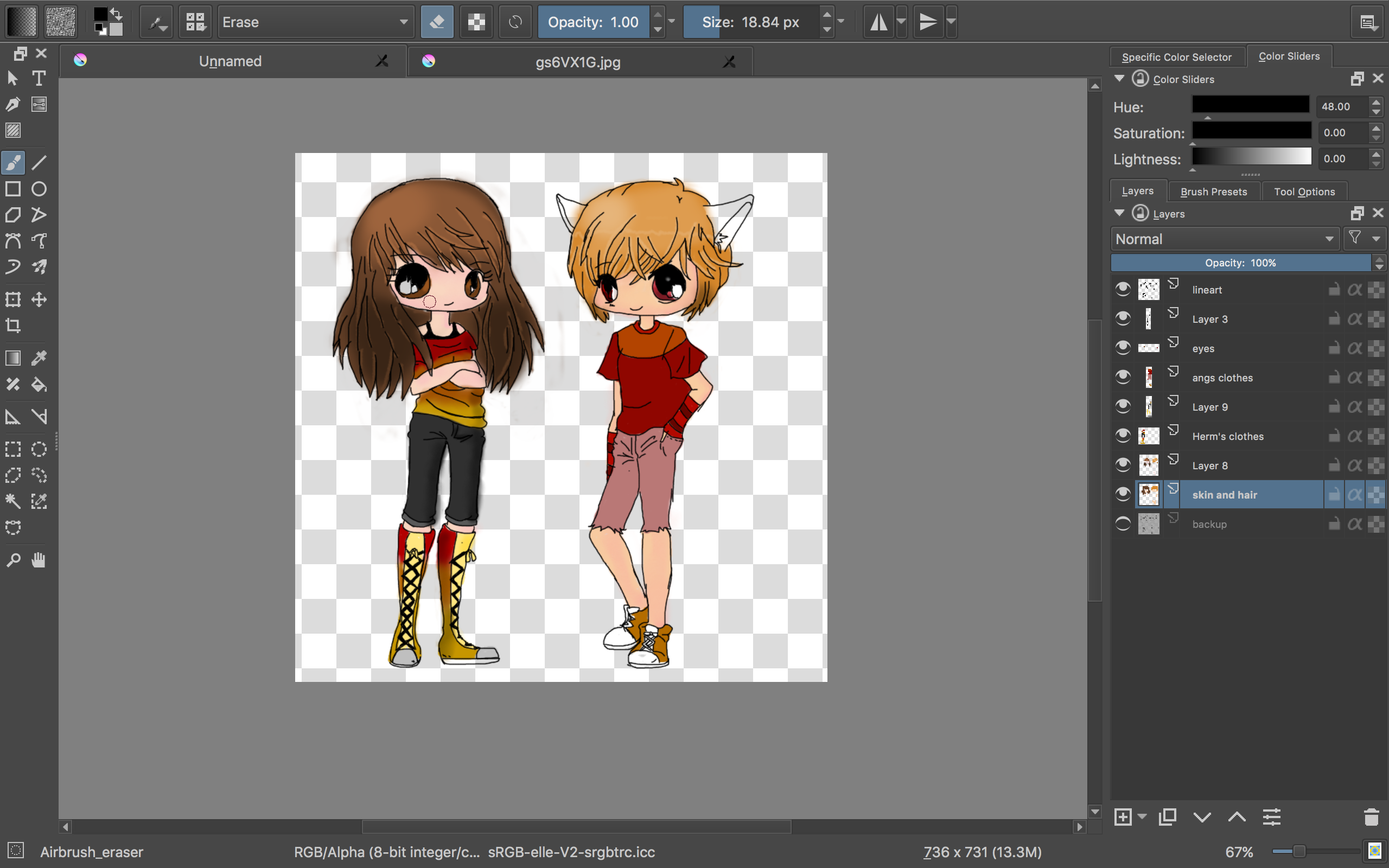Switch to the Brush Presets tab

1213,192
